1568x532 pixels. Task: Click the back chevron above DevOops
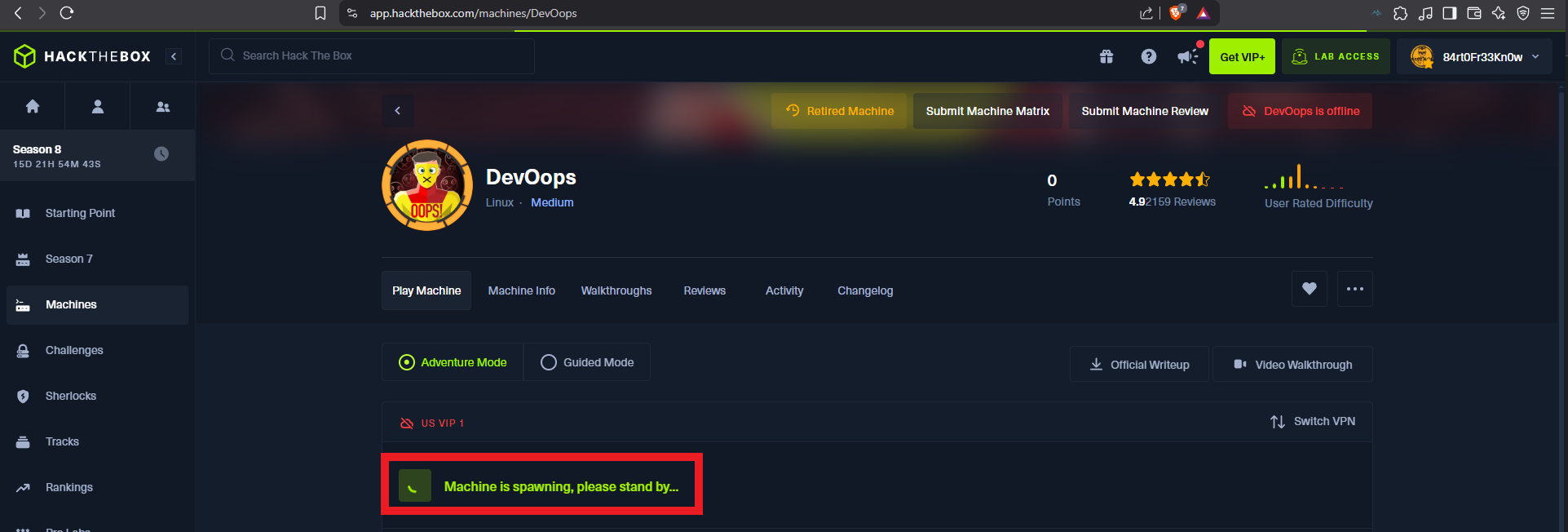[x=398, y=111]
